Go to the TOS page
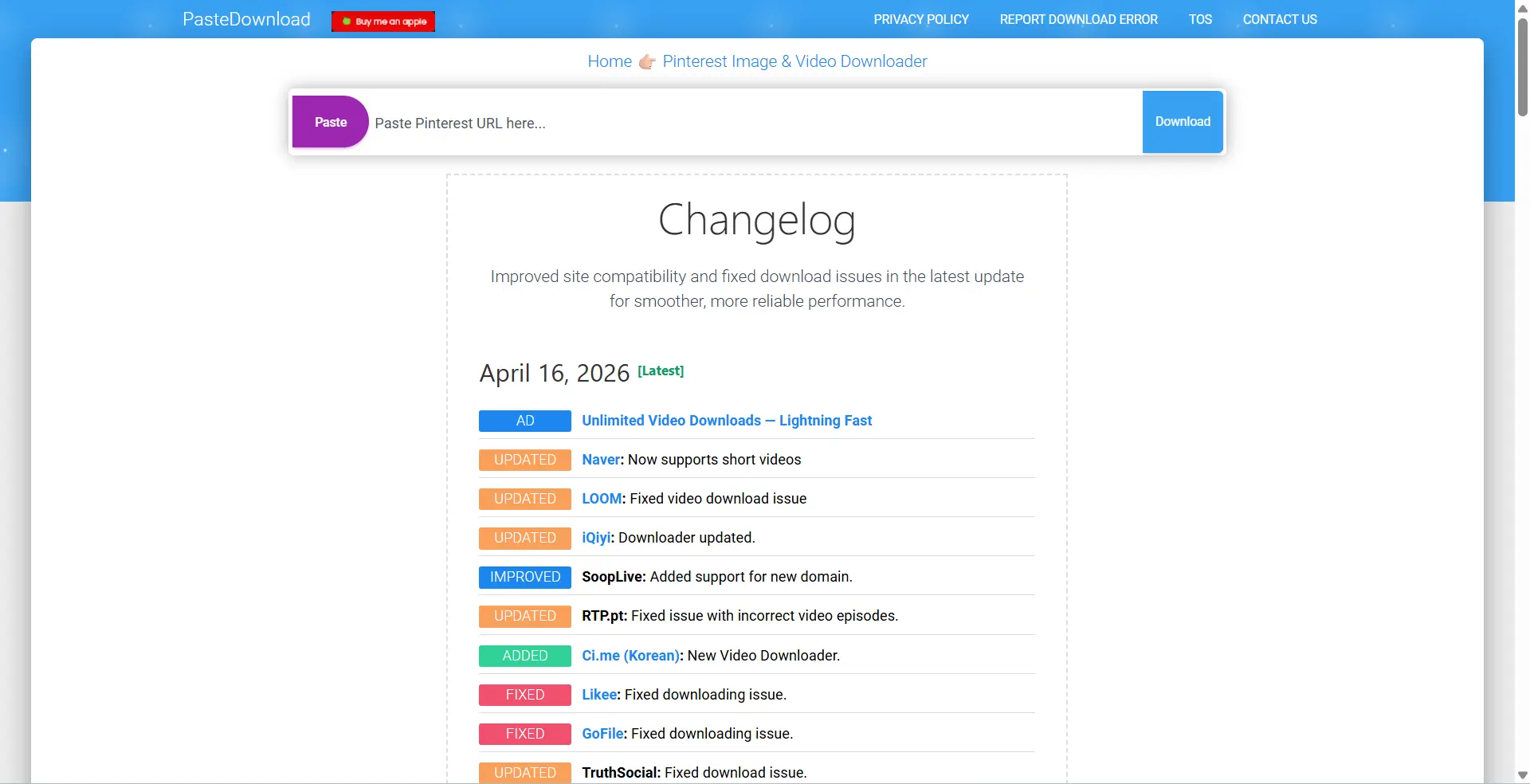This screenshot has width=1530, height=784. pyautogui.click(x=1200, y=19)
